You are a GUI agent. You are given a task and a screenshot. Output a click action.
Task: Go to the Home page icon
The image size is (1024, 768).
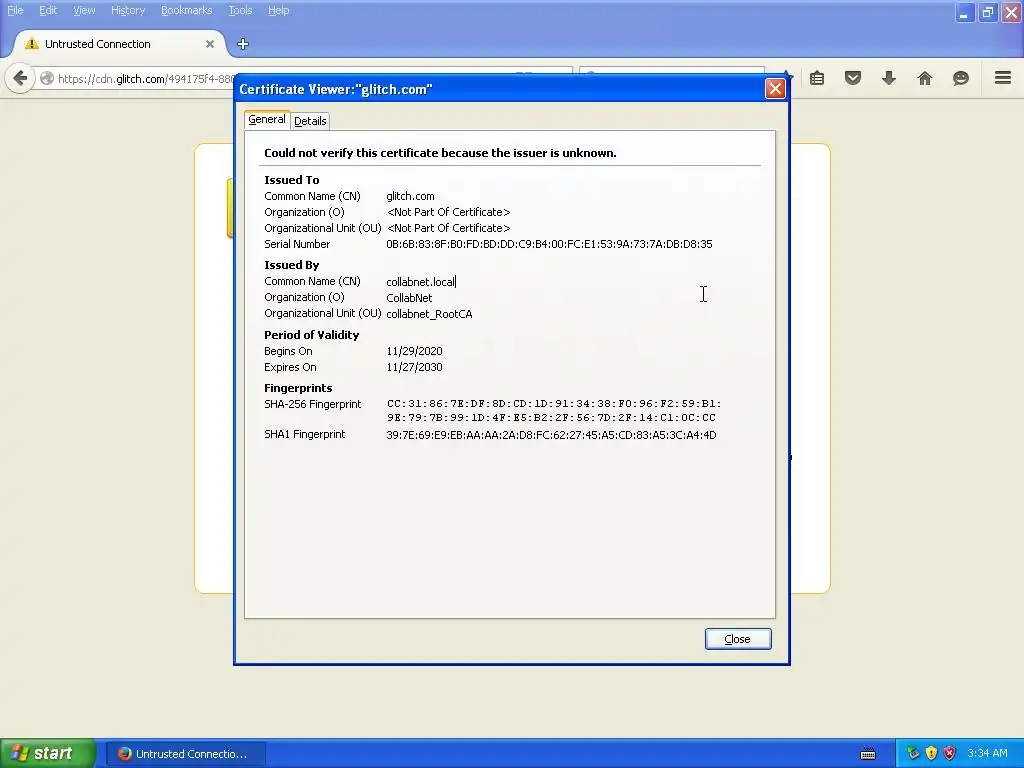coord(925,78)
